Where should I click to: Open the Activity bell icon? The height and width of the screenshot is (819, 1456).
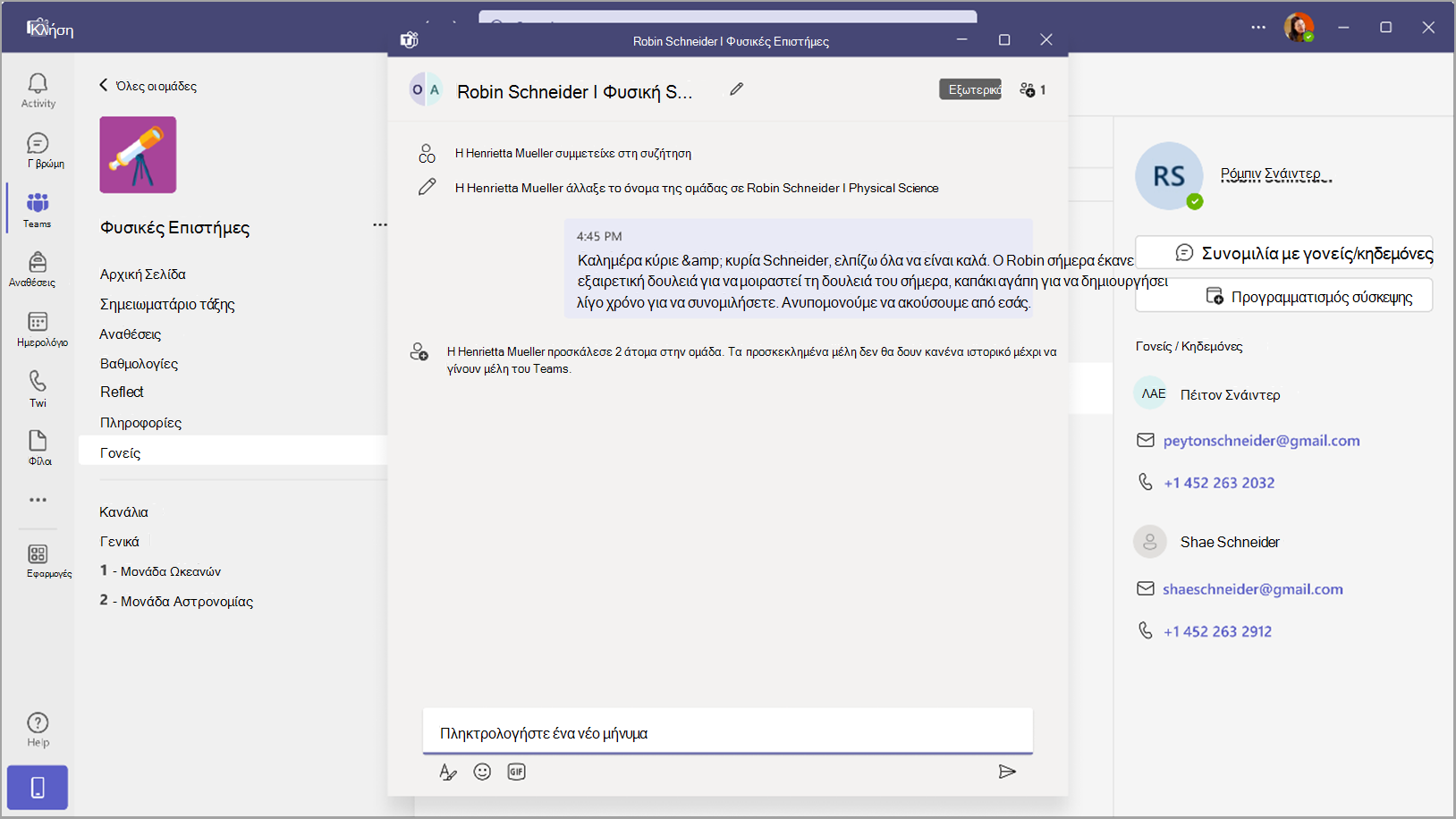pyautogui.click(x=38, y=83)
